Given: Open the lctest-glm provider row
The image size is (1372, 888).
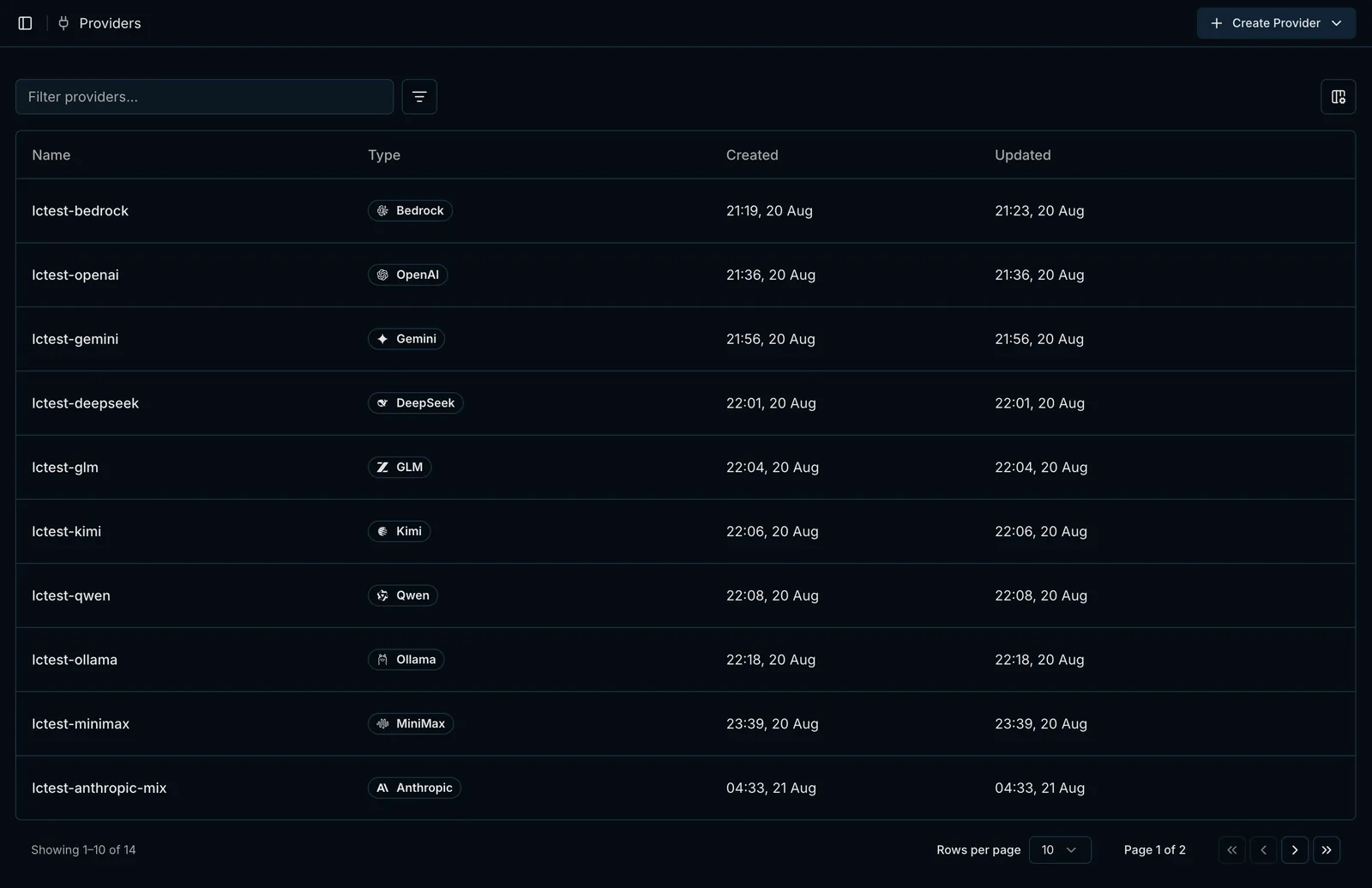Looking at the screenshot, I should (x=685, y=468).
